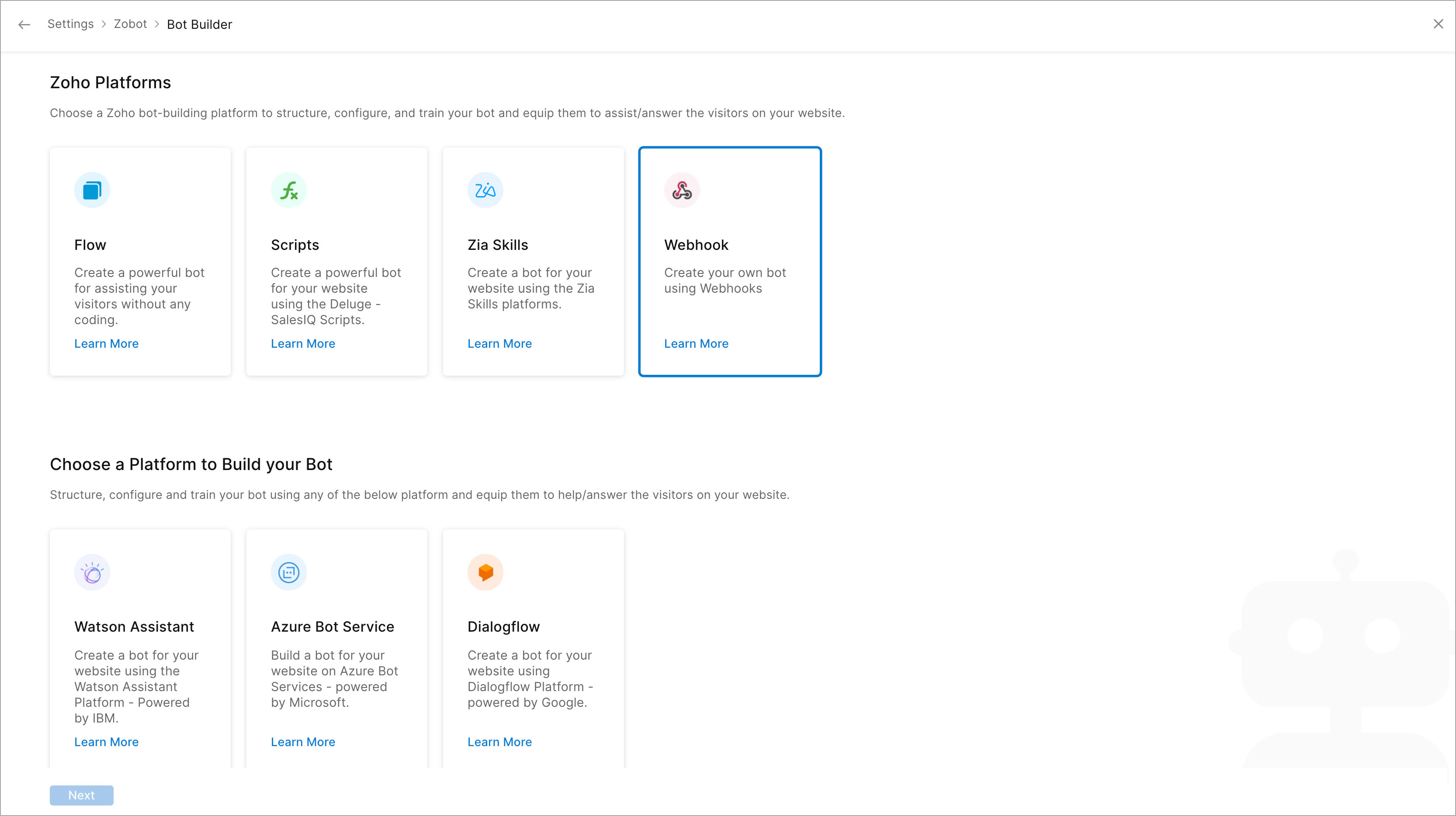Open Learn More under Zia Skills
Image resolution: width=1456 pixels, height=816 pixels.
click(499, 344)
